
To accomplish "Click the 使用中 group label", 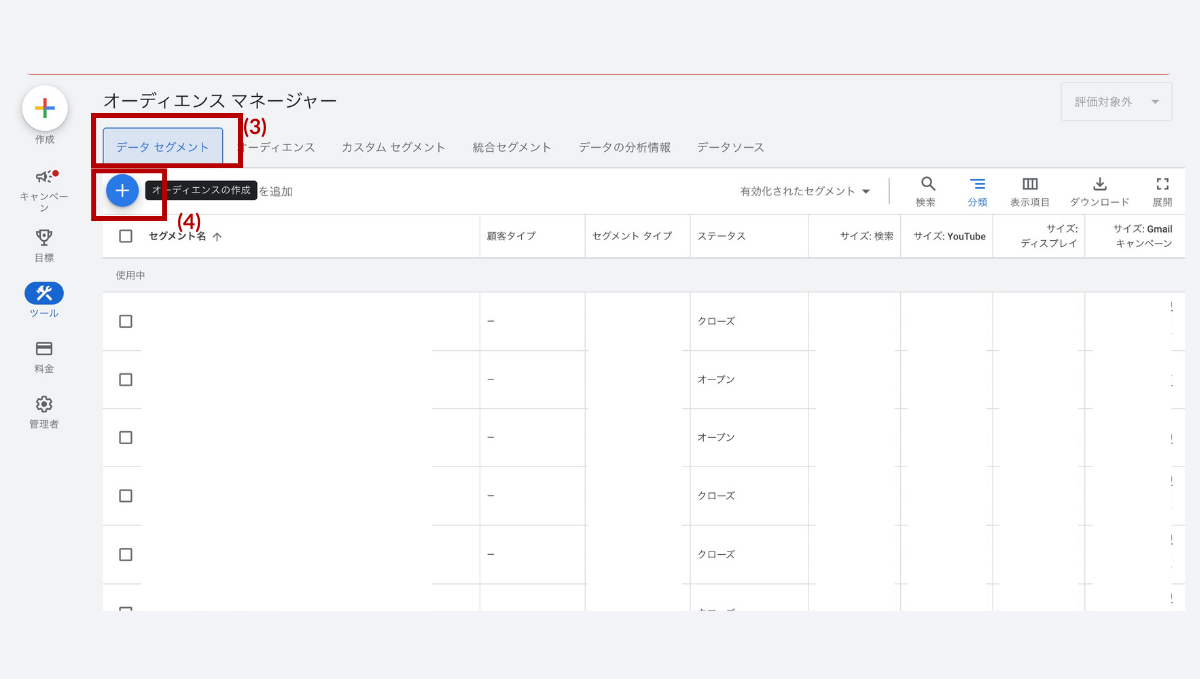I will coord(130,275).
